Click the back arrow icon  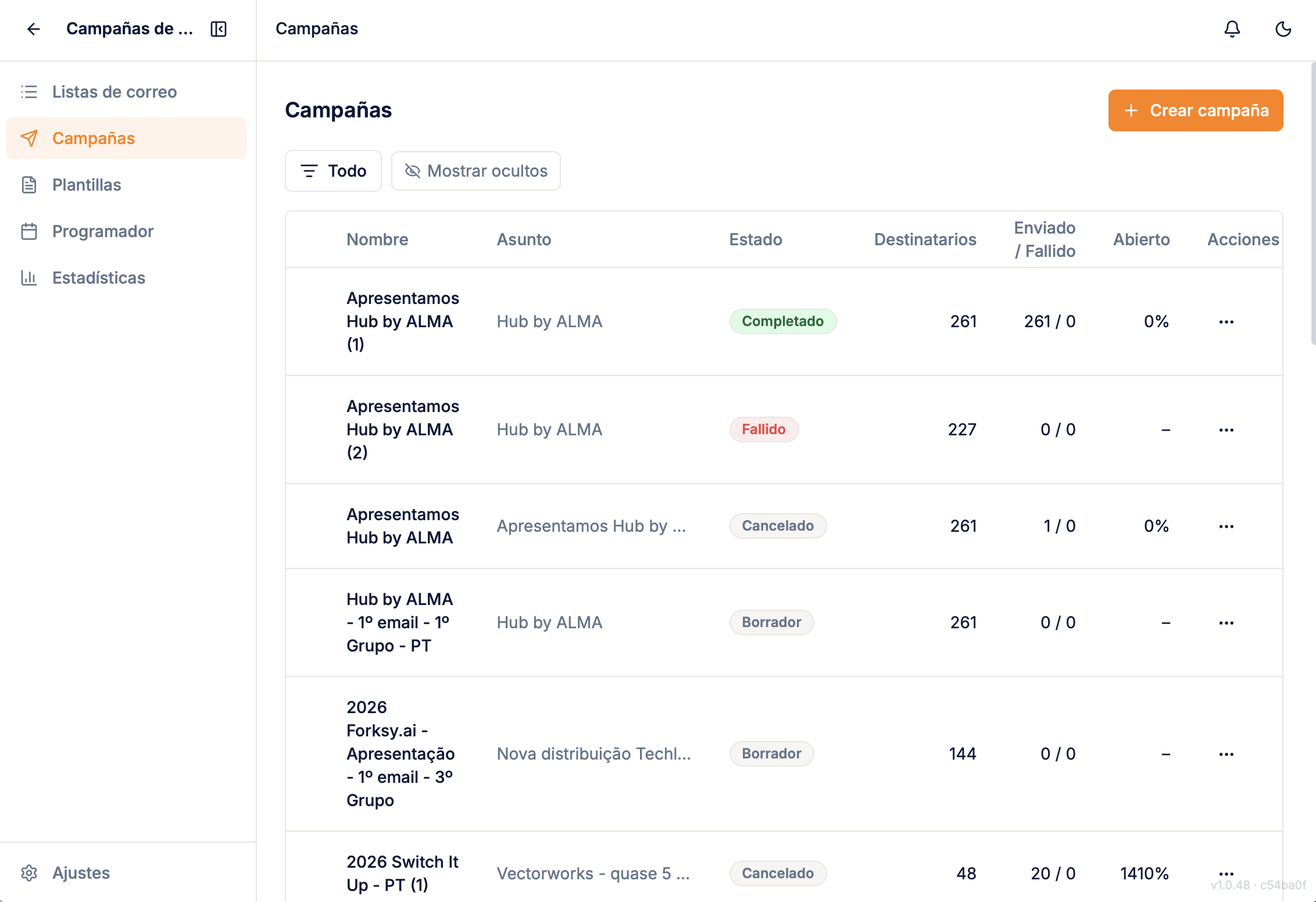(34, 29)
